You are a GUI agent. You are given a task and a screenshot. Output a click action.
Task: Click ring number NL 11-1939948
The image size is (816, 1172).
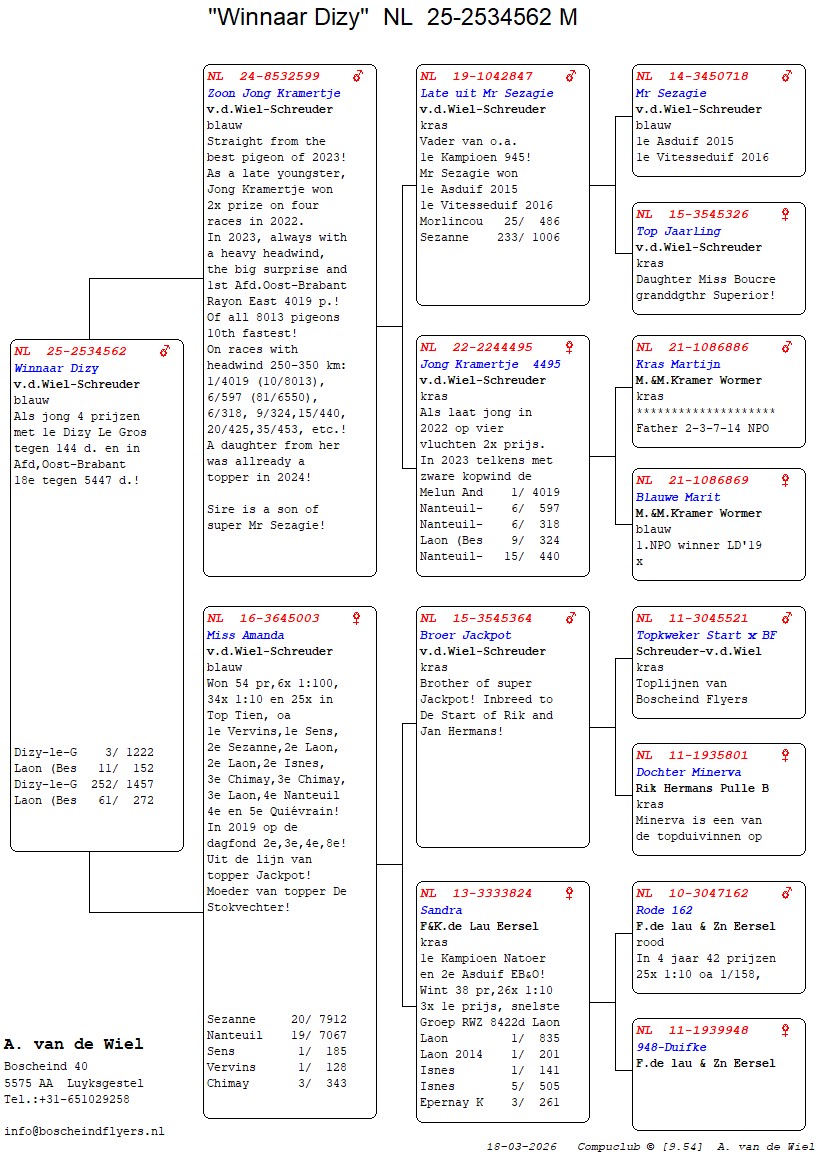pos(692,1030)
